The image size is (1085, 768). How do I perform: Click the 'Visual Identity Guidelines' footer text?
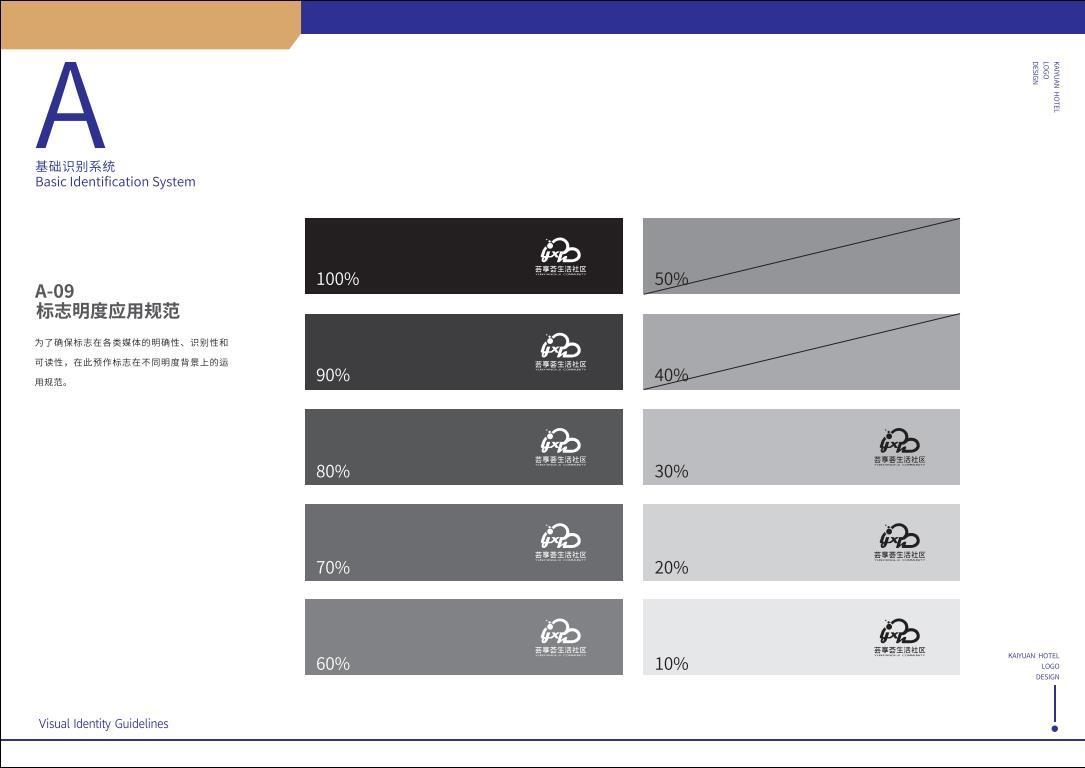click(104, 724)
